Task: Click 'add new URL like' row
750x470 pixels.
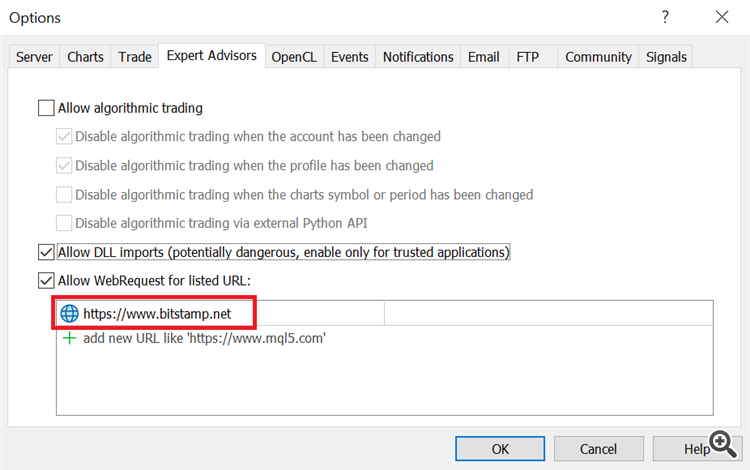Action: [385, 339]
